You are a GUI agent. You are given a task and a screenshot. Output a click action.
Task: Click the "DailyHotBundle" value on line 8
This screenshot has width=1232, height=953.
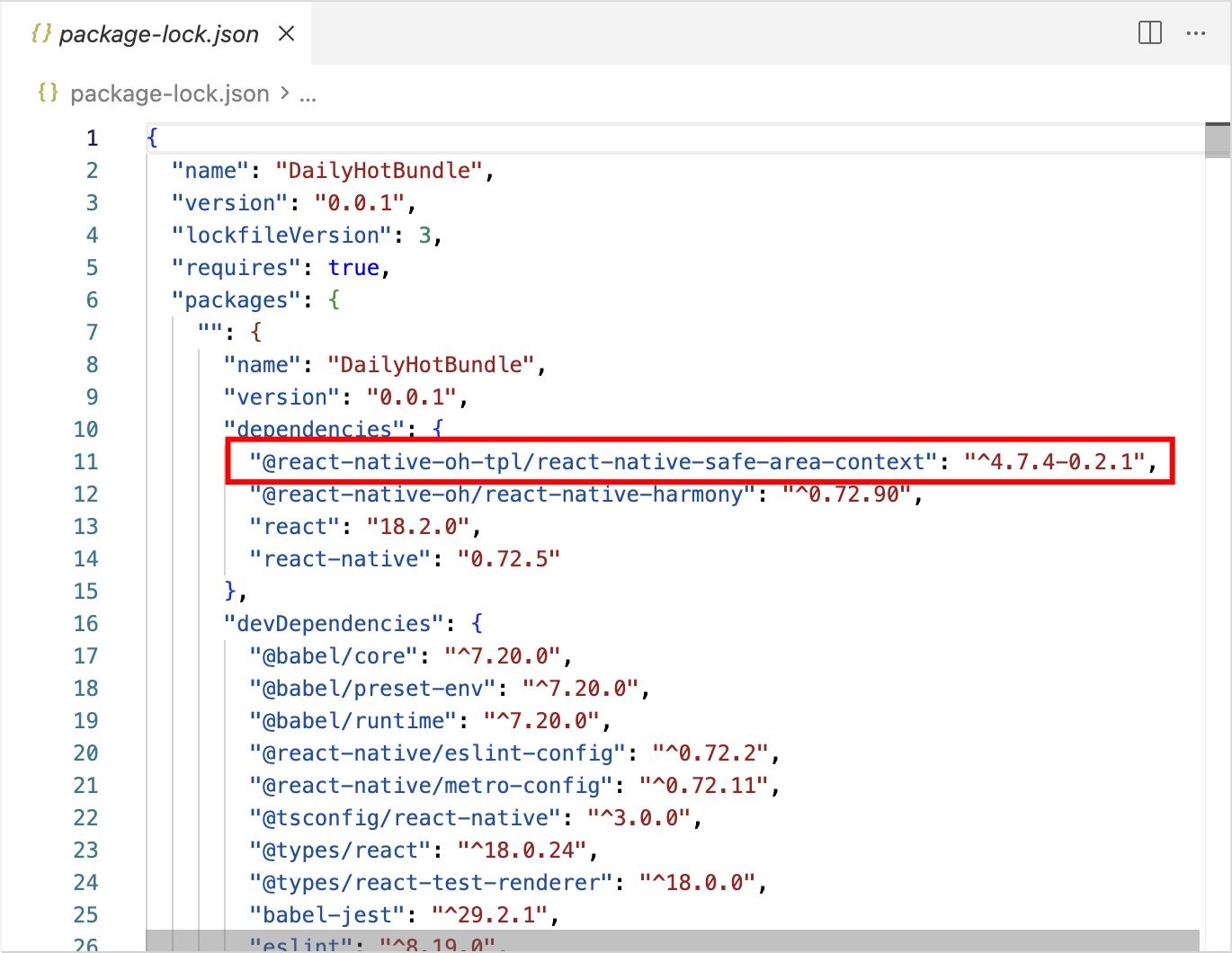pyautogui.click(x=432, y=365)
